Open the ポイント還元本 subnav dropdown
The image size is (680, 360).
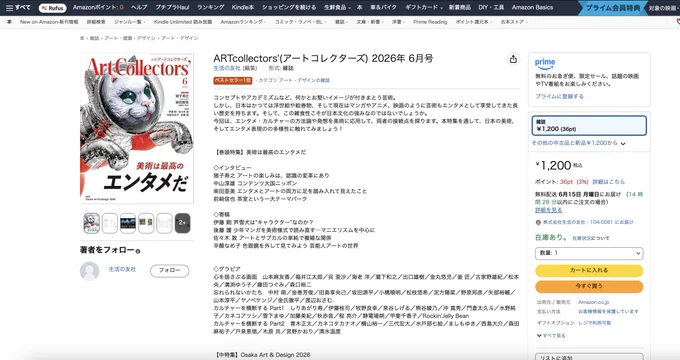473,22
